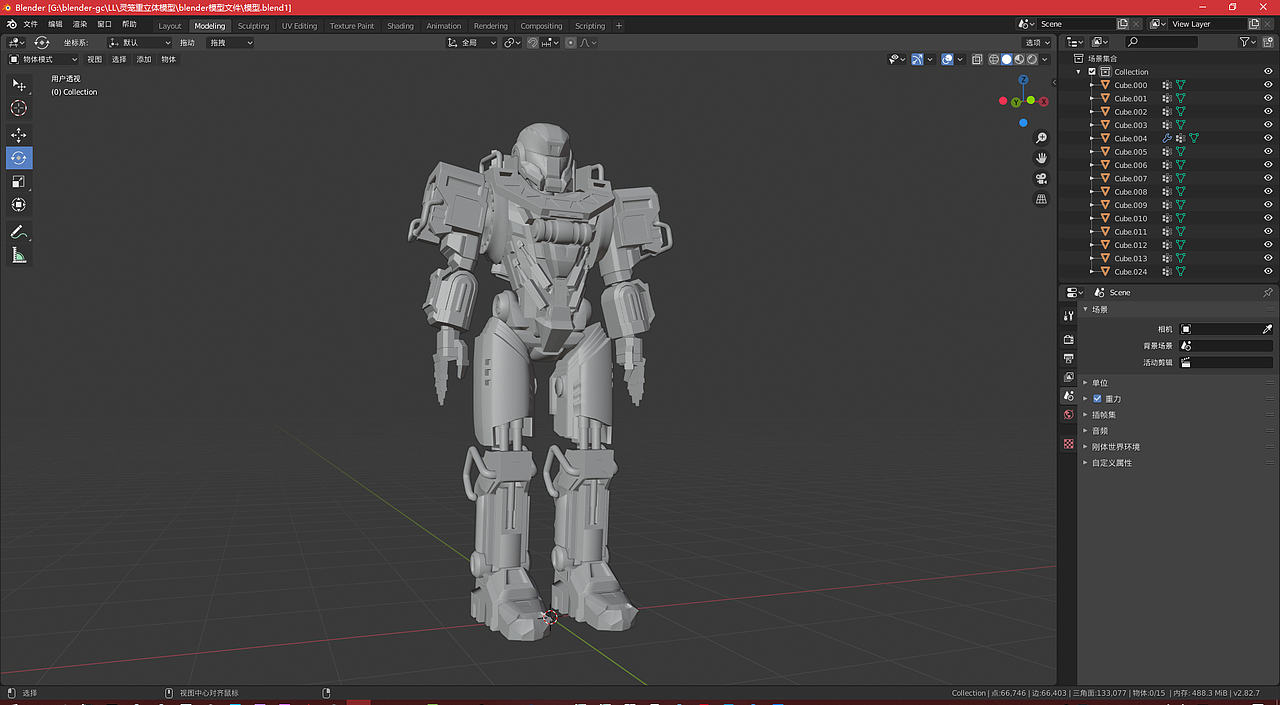Click the add workspace plus icon
The image size is (1280, 705).
point(619,25)
